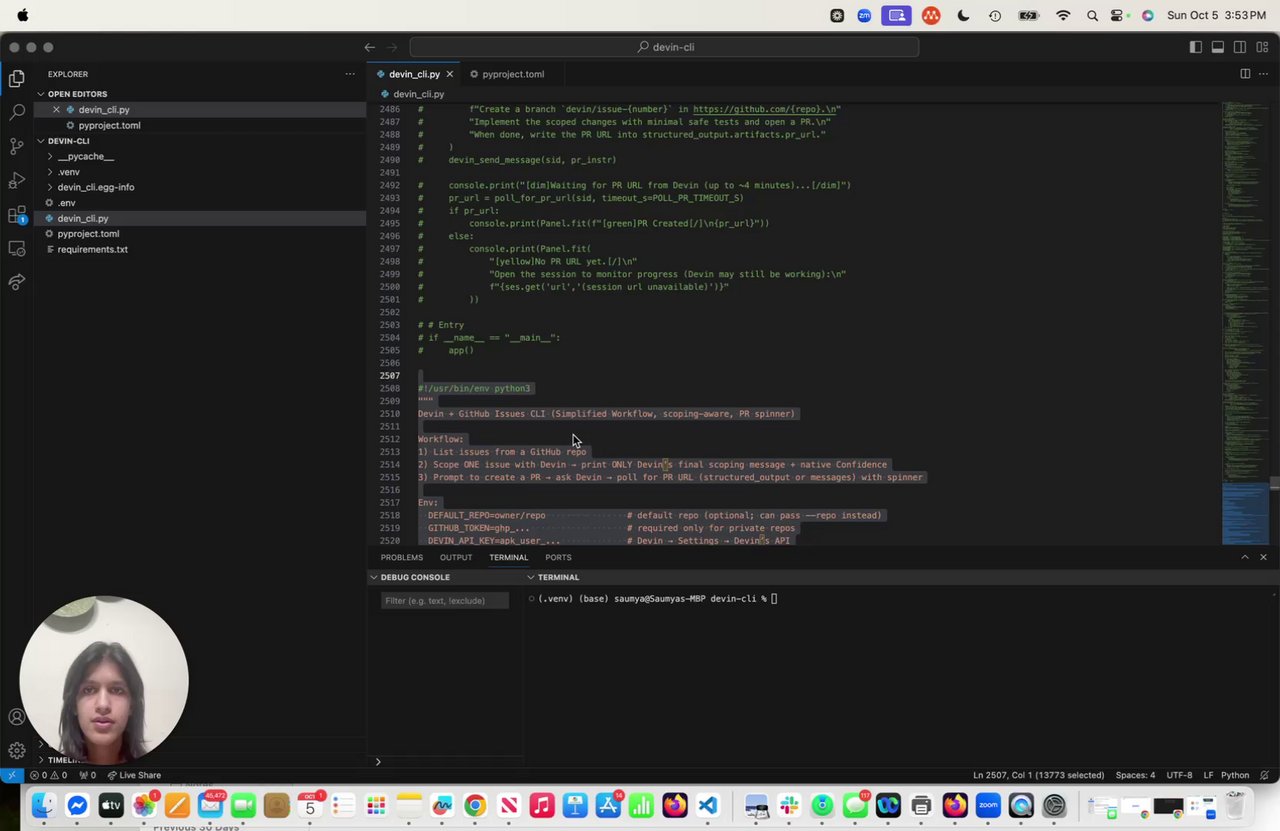This screenshot has width=1280, height=831.
Task: Open the Apple menu
Action: pyautogui.click(x=23, y=16)
